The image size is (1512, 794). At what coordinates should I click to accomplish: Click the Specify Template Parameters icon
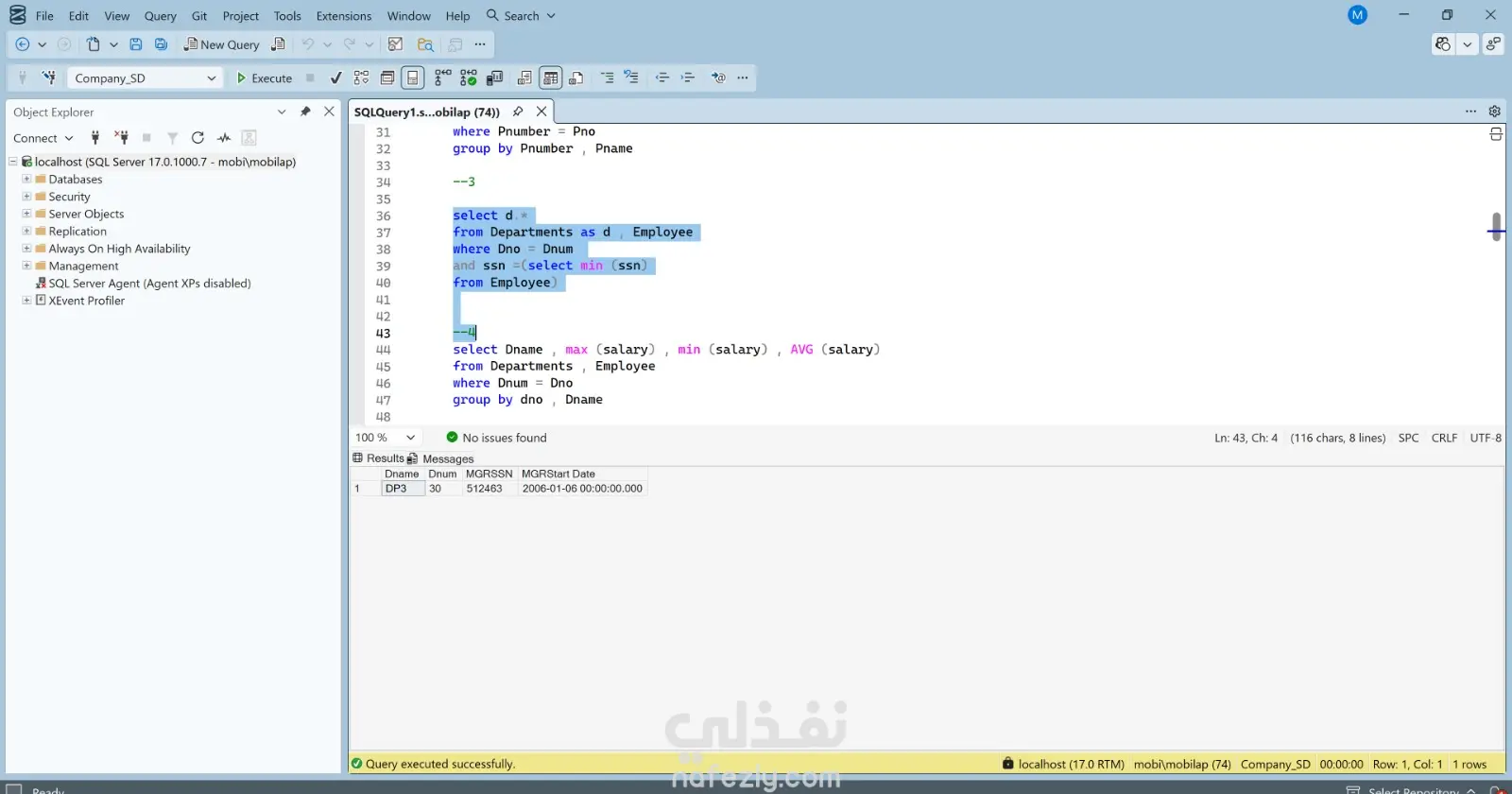tap(718, 78)
